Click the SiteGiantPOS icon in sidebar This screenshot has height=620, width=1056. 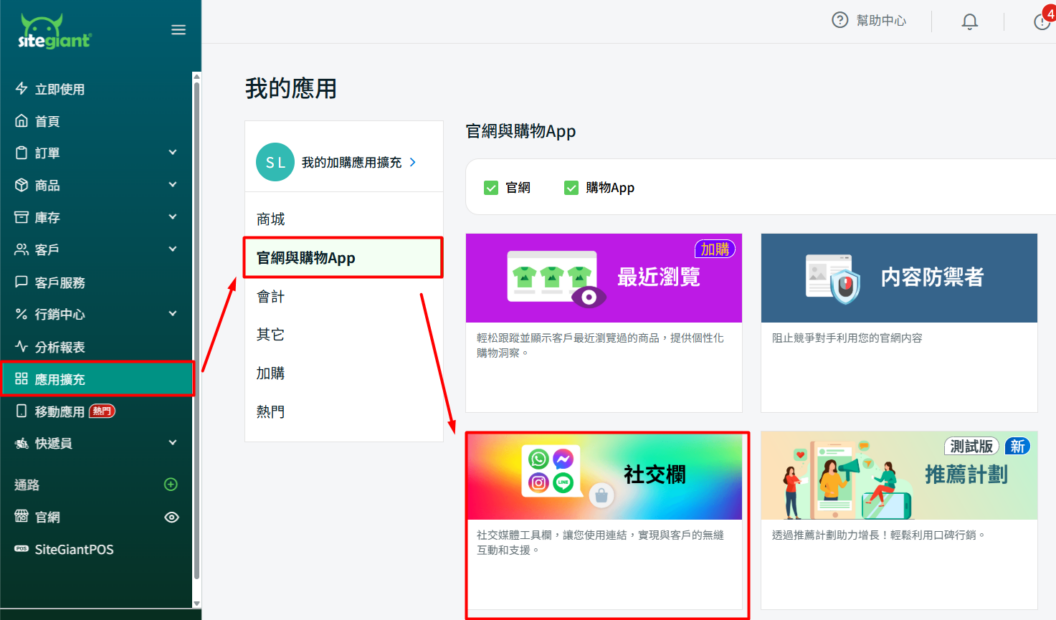click(x=21, y=549)
